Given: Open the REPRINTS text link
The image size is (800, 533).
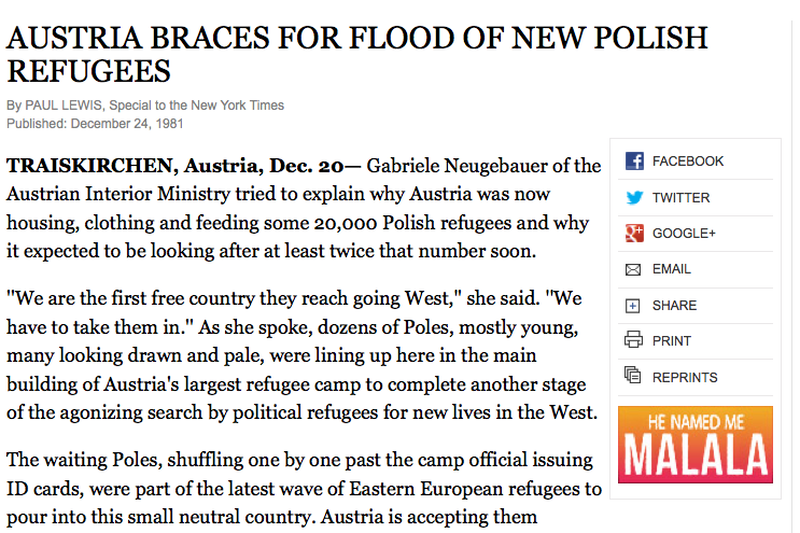Looking at the screenshot, I should [x=685, y=377].
